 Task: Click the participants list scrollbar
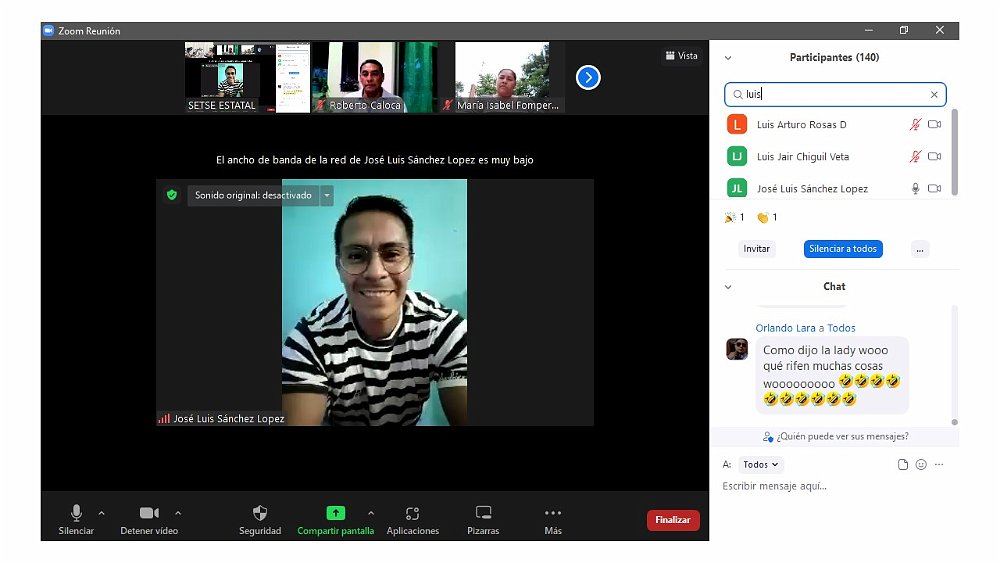point(954,150)
